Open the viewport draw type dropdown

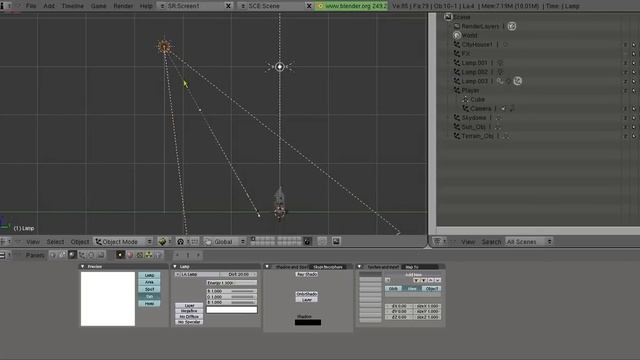164,242
